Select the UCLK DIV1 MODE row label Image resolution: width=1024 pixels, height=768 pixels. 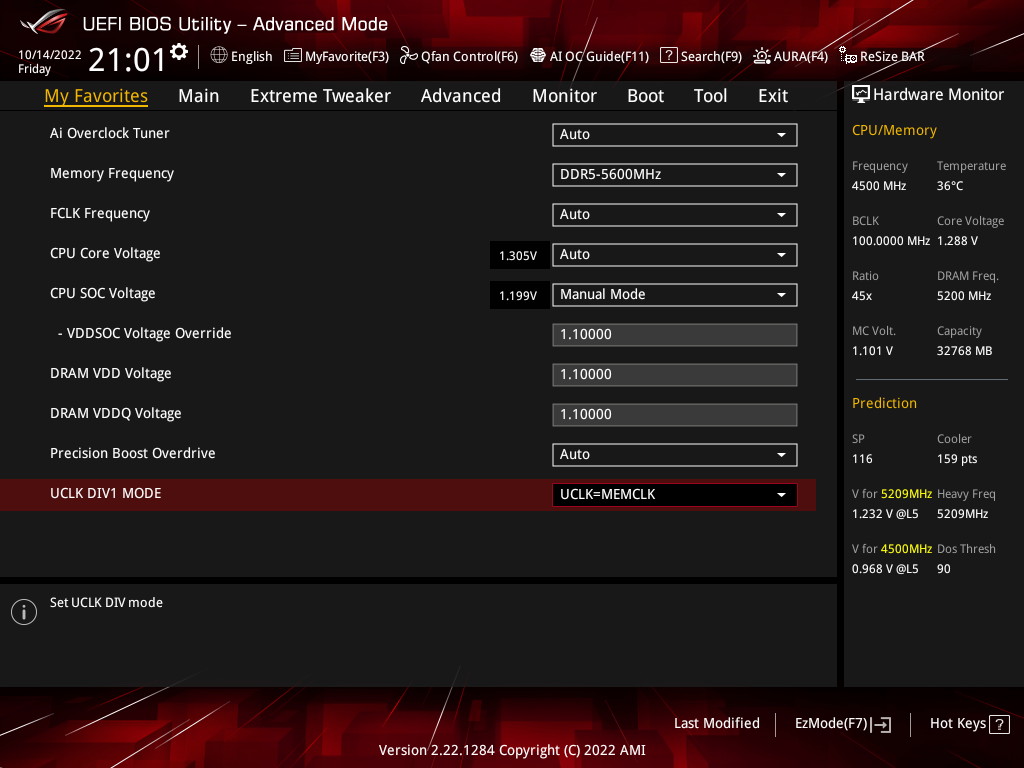pyautogui.click(x=106, y=493)
